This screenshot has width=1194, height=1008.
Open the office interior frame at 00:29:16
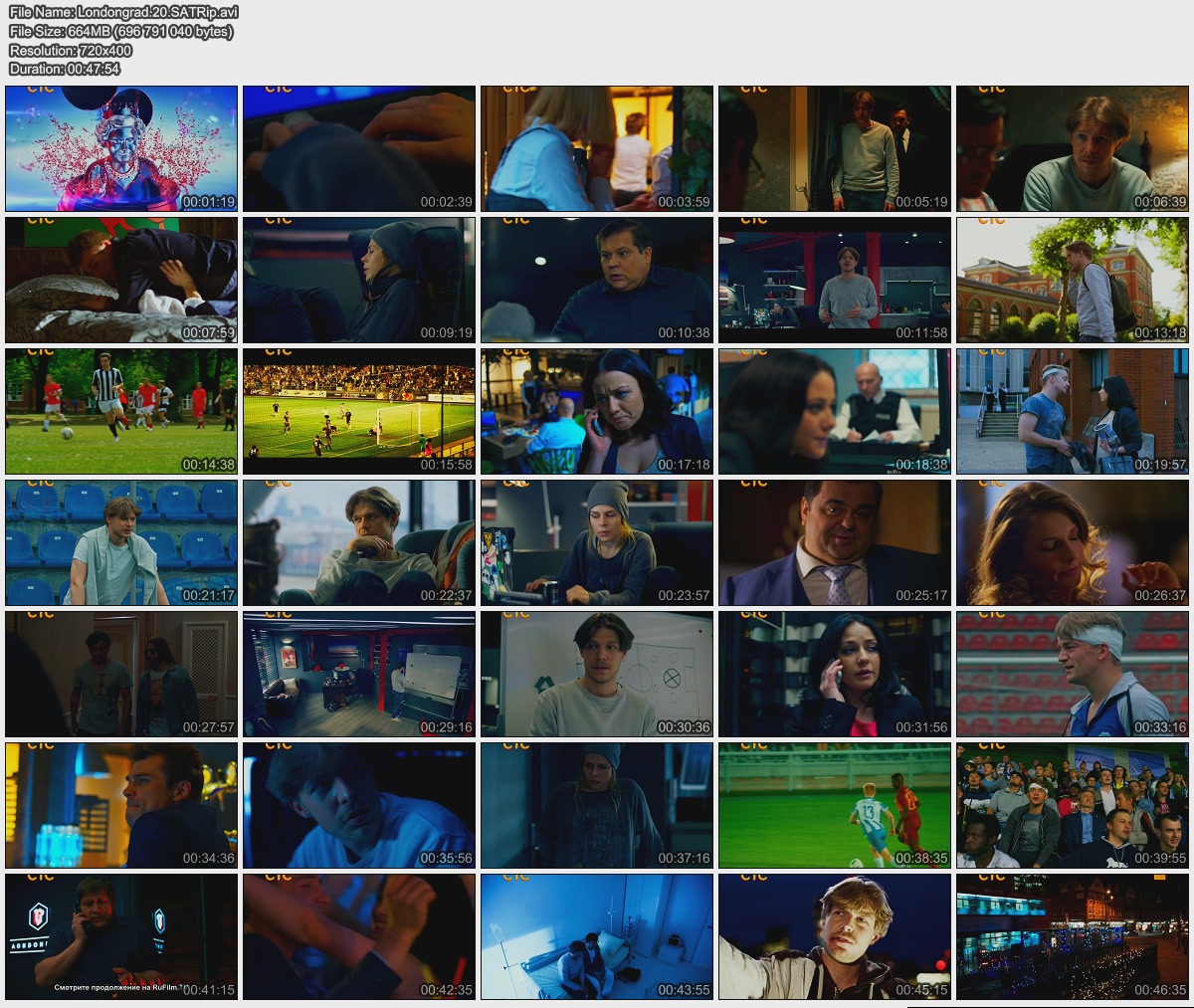pos(359,674)
